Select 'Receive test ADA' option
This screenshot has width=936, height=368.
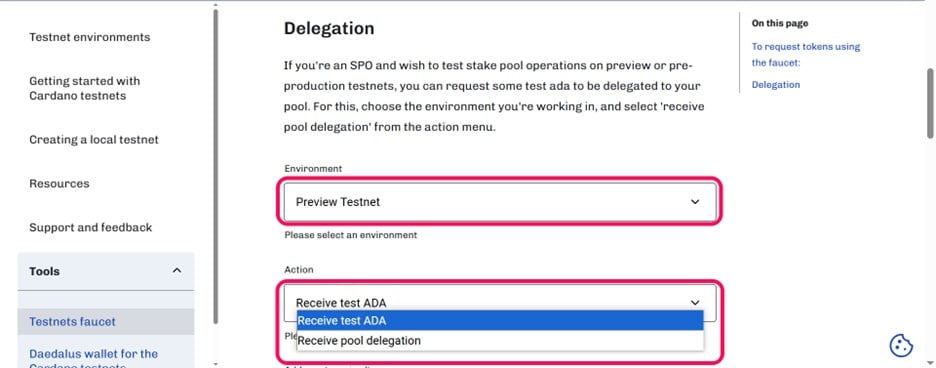[500, 321]
